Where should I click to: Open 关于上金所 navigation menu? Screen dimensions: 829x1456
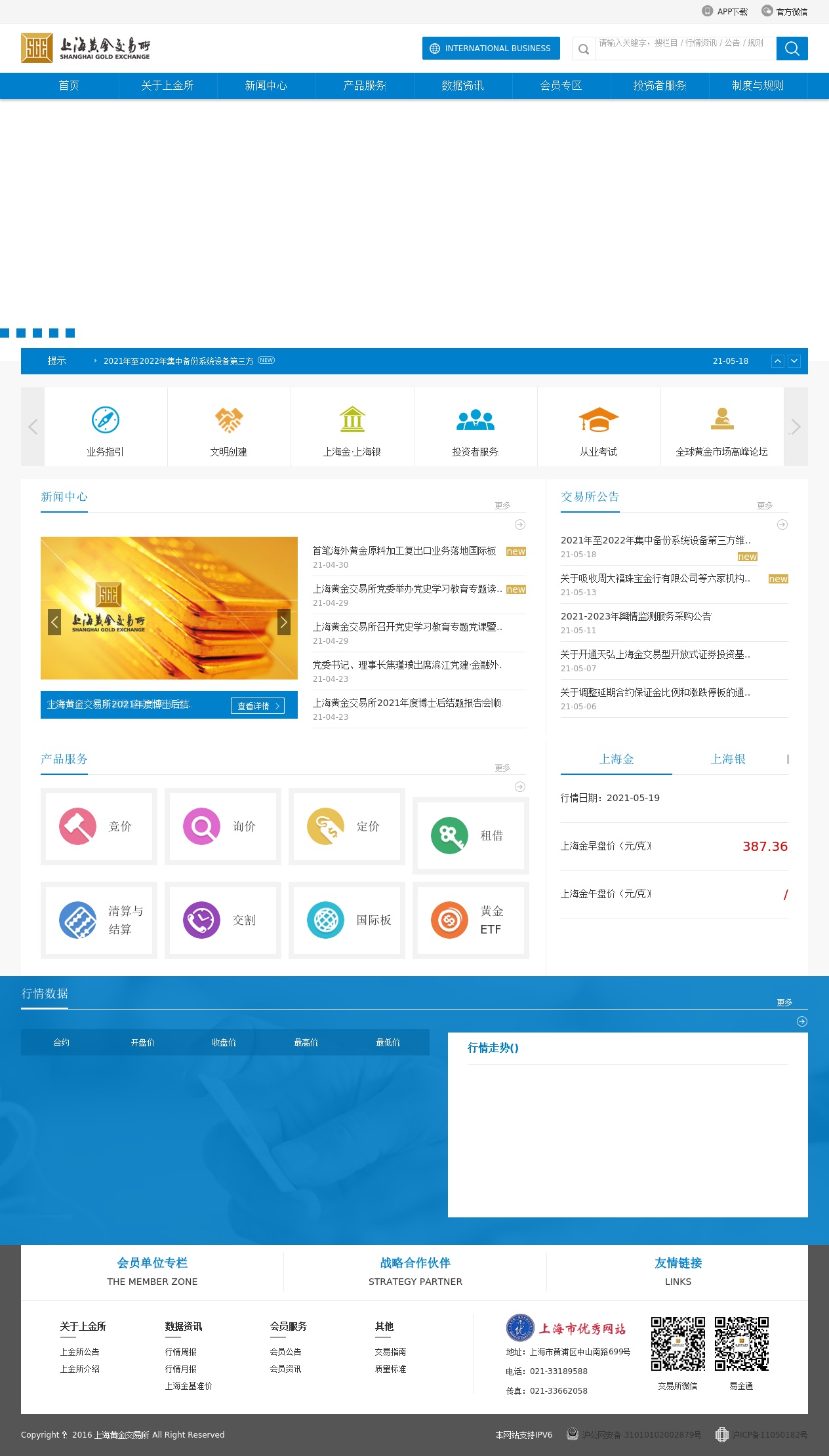click(x=168, y=85)
